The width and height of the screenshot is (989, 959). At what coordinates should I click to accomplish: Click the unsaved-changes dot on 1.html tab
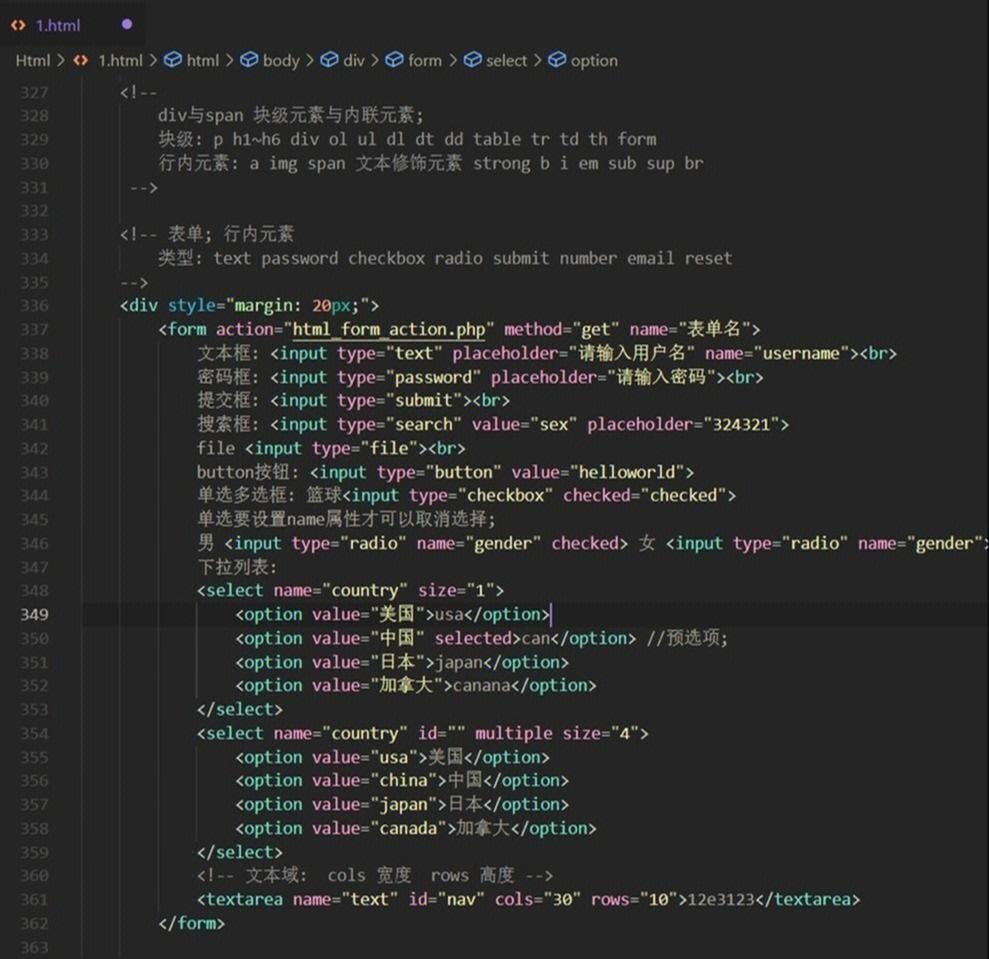click(127, 25)
